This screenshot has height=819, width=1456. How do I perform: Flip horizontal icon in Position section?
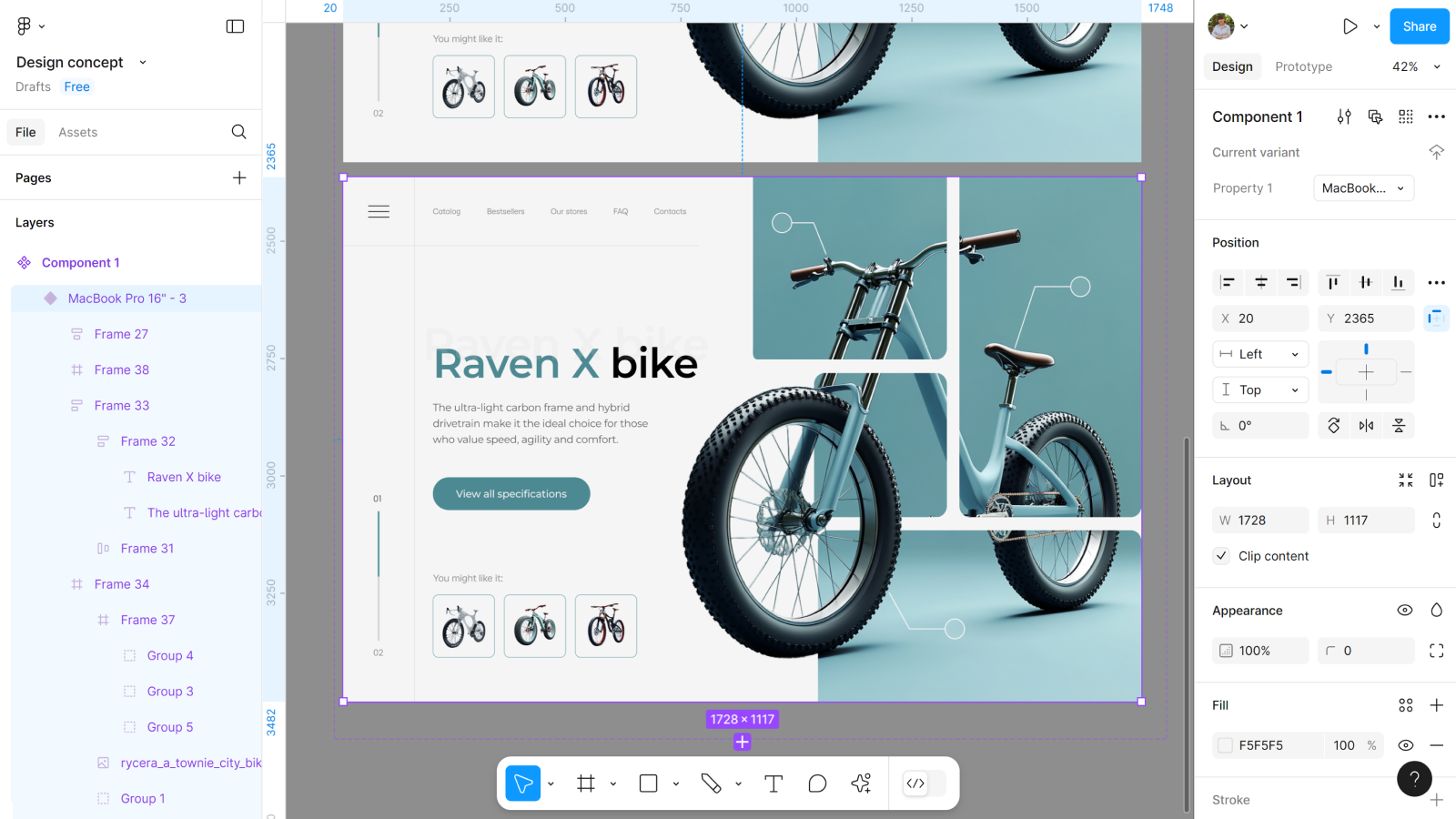pyautogui.click(x=1366, y=426)
